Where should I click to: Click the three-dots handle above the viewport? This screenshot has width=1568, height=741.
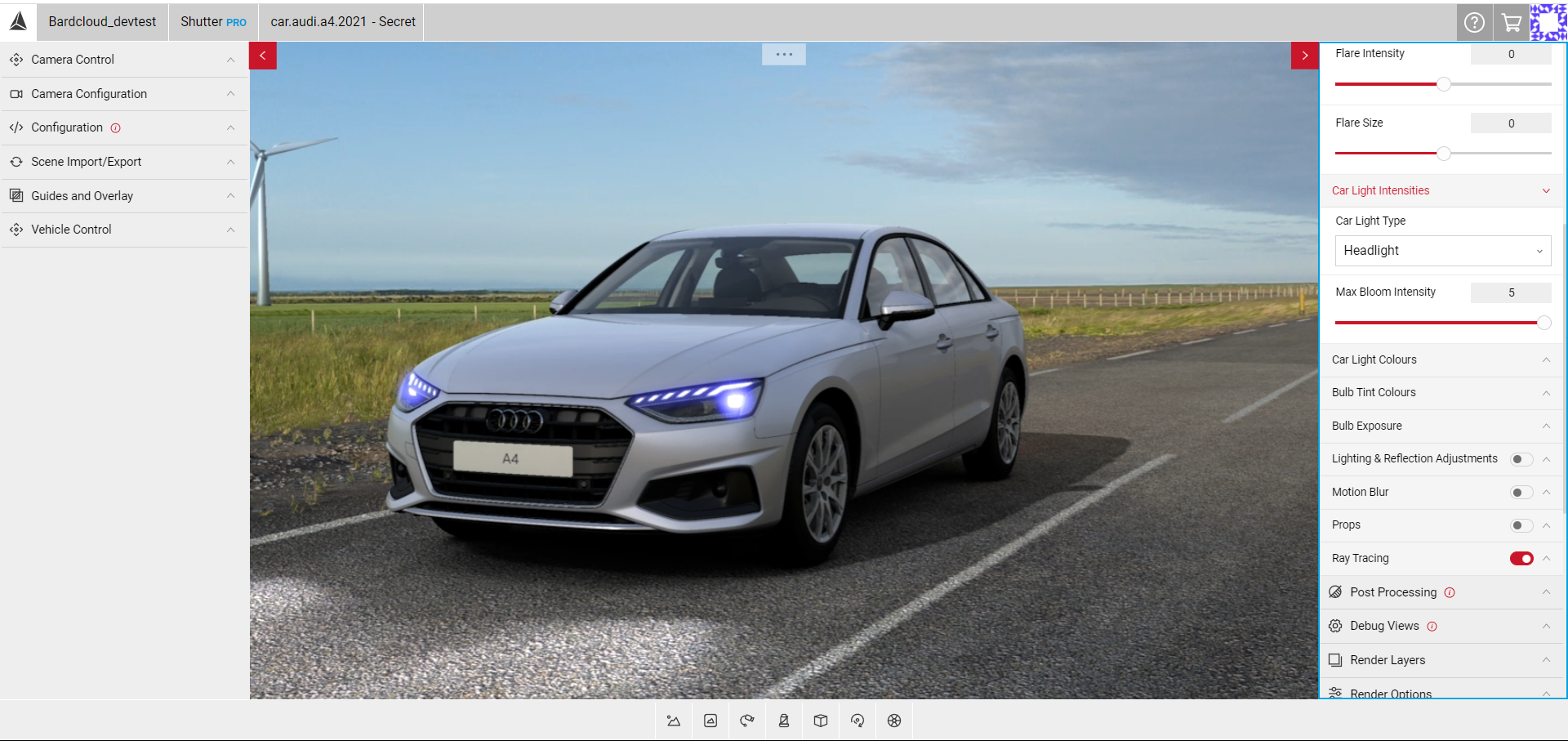(784, 54)
